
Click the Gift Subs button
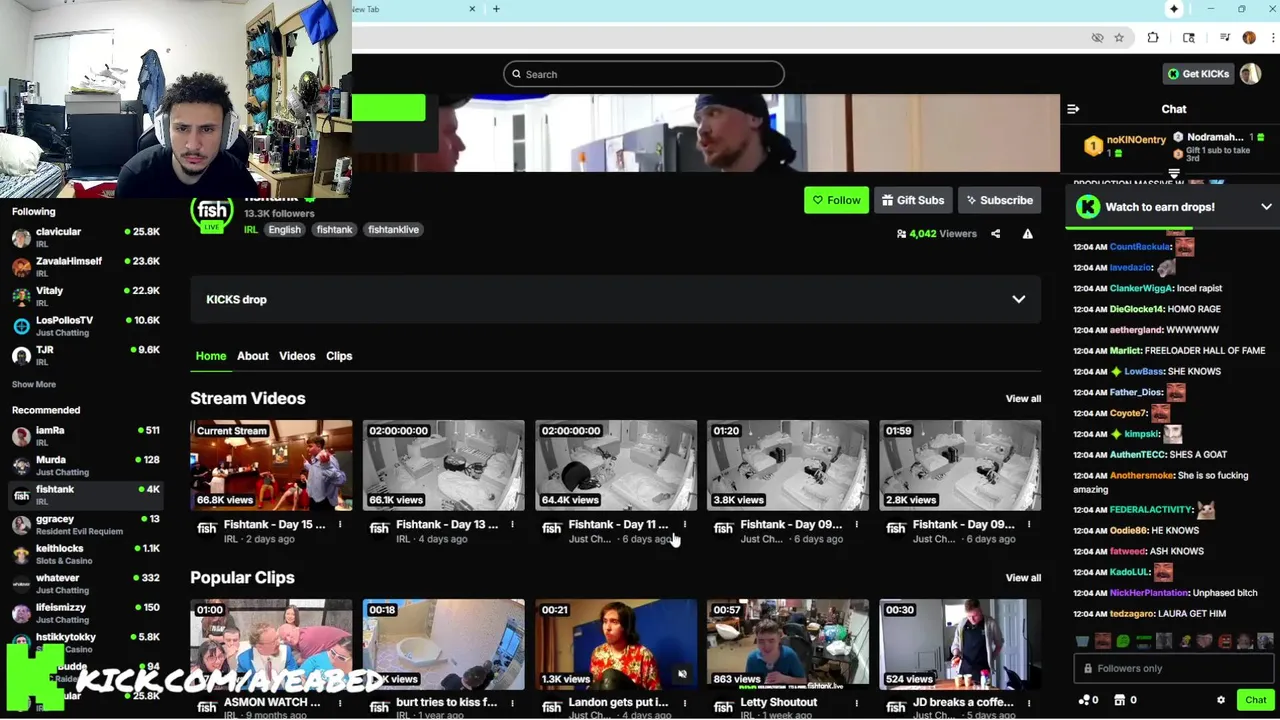point(913,200)
